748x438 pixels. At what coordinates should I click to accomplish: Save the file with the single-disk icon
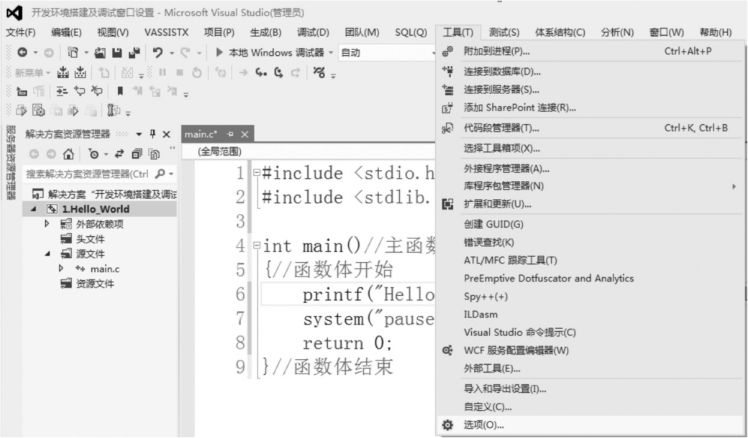coord(117,52)
